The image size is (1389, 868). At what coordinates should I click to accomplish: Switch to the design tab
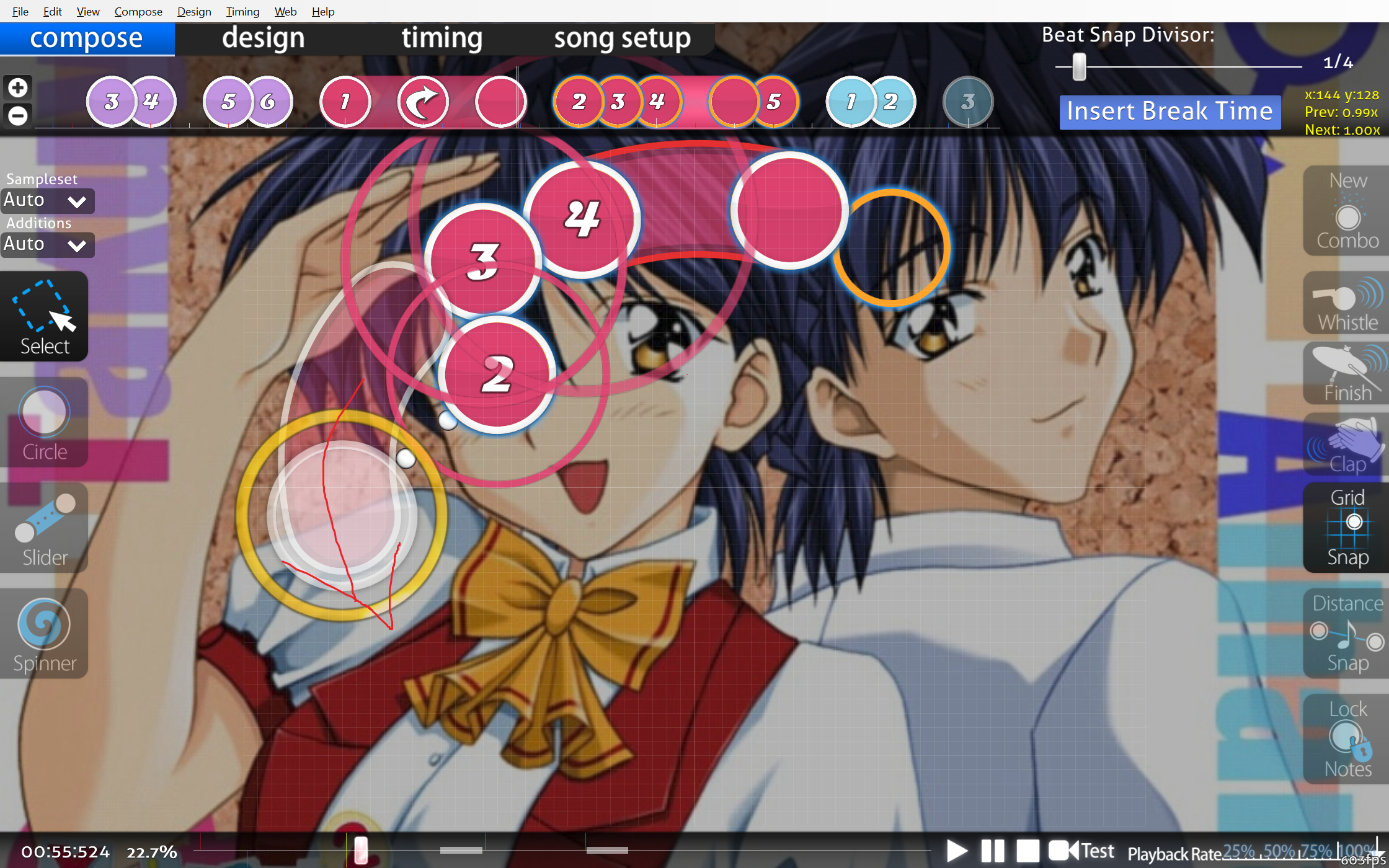click(263, 38)
